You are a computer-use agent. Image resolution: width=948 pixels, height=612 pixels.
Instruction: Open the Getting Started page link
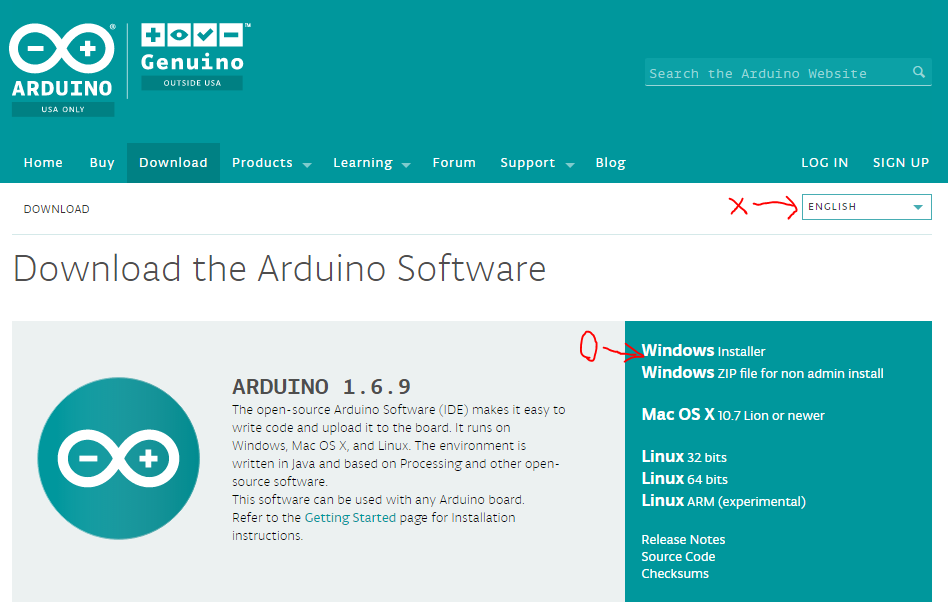click(350, 518)
